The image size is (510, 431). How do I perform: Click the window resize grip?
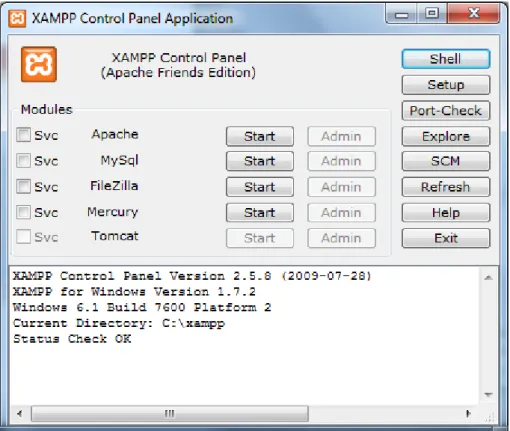490,417
